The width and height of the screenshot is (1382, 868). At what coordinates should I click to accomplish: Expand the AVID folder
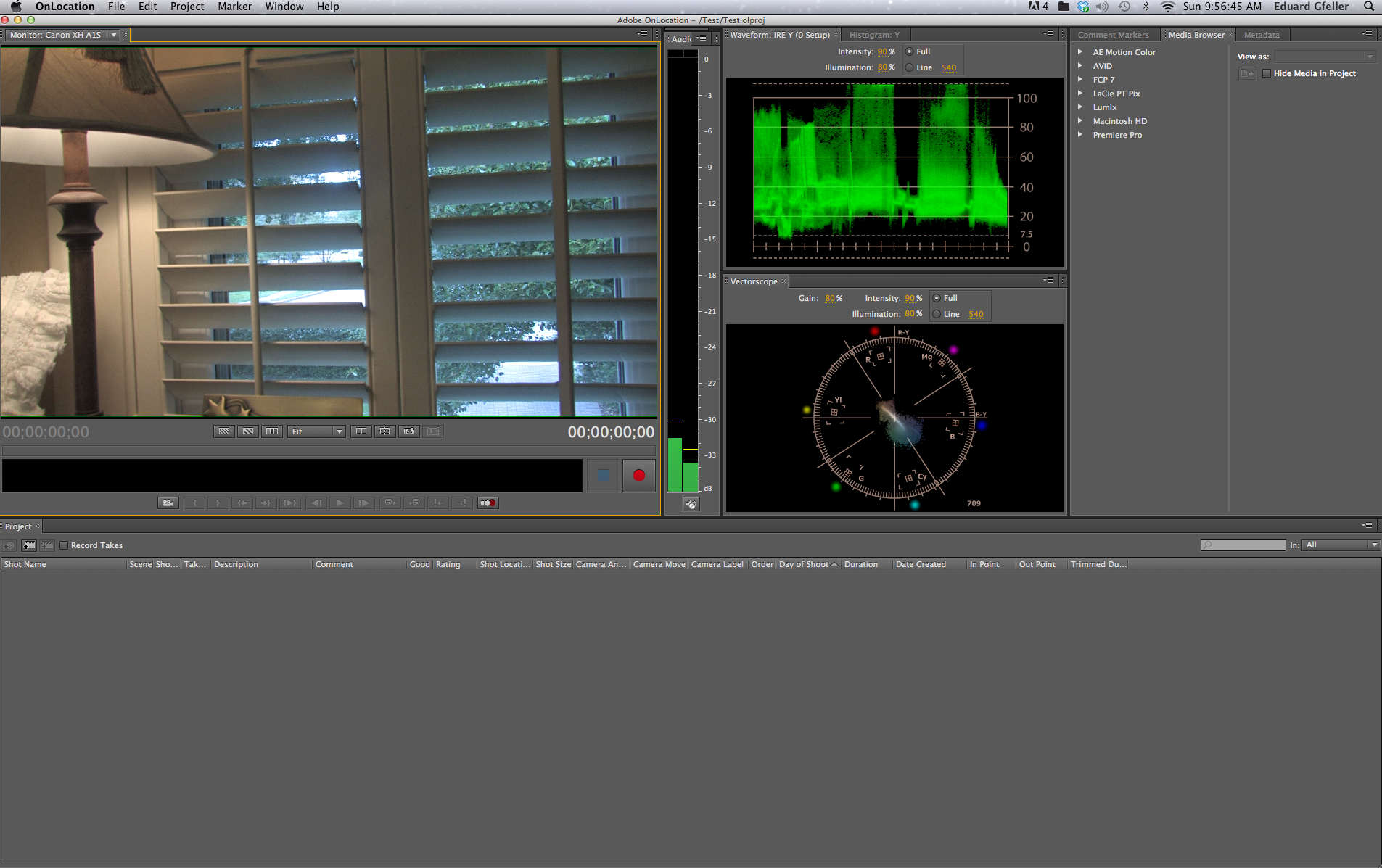click(1080, 66)
